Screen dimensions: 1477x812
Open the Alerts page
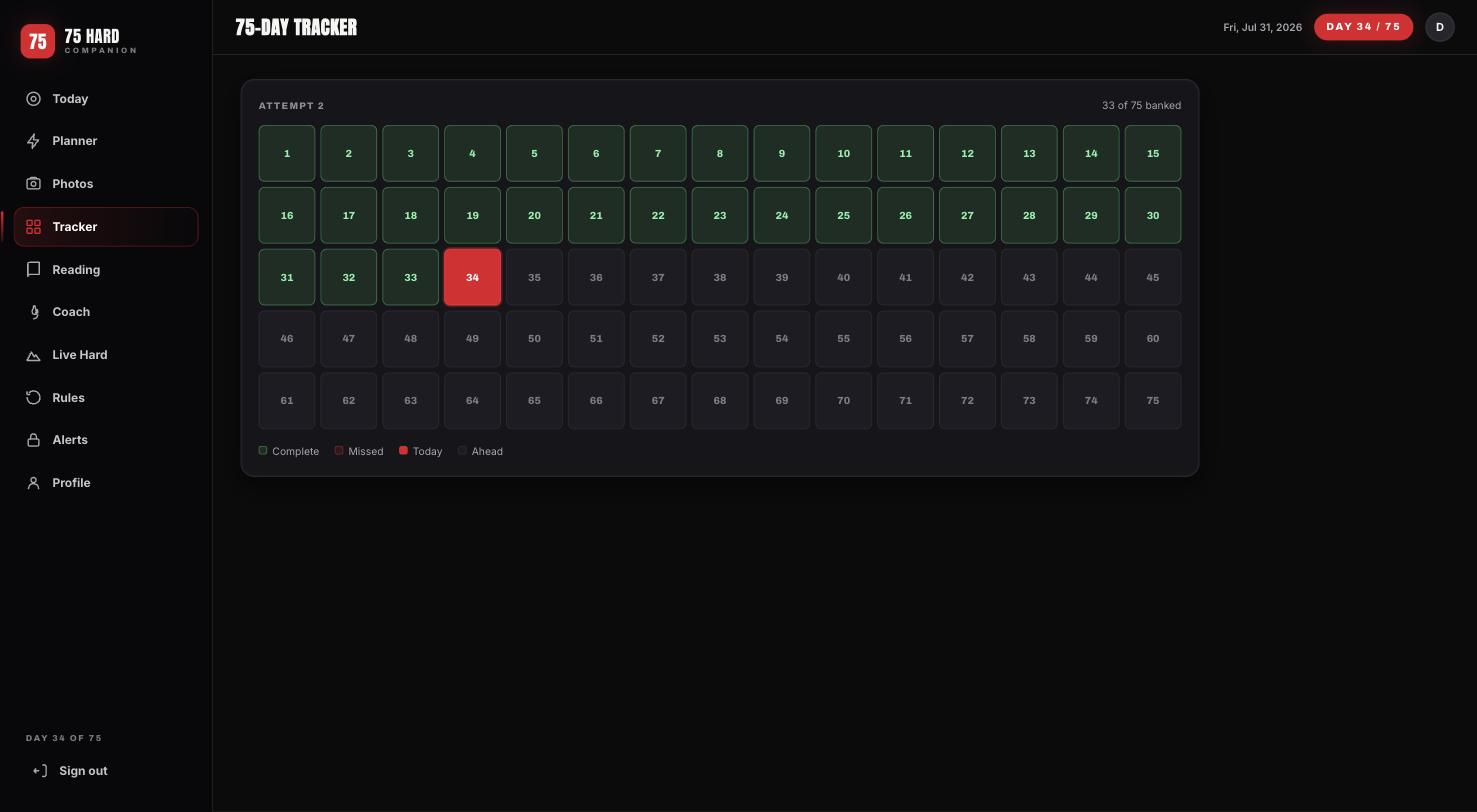coord(106,440)
